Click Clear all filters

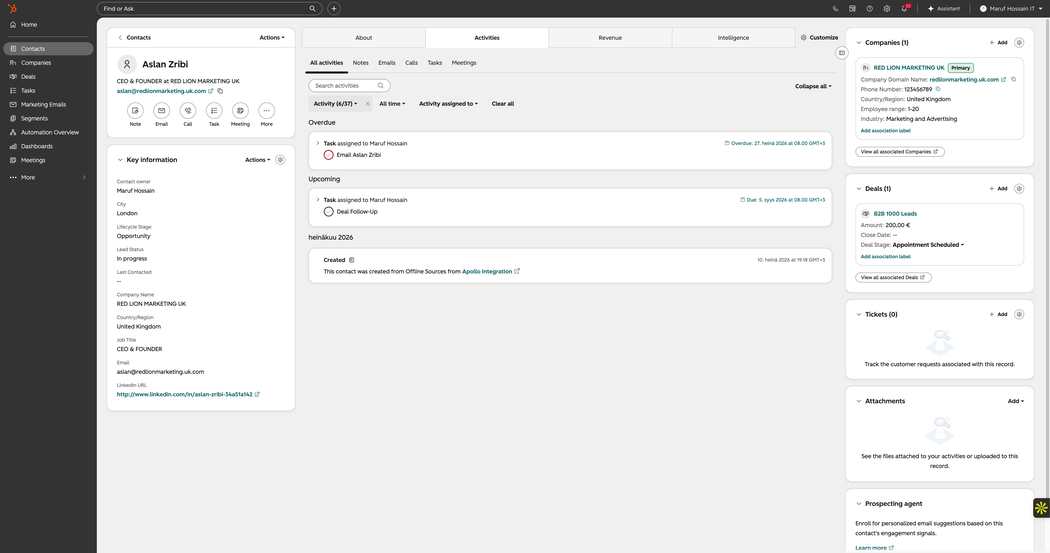click(x=503, y=104)
